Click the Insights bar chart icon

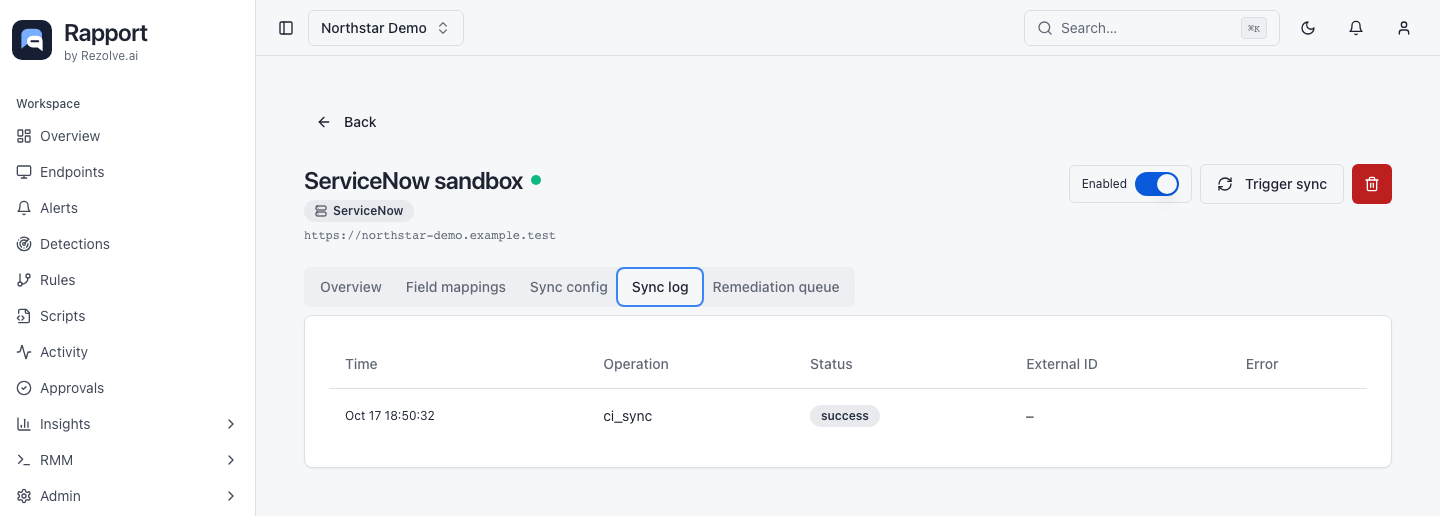click(24, 424)
